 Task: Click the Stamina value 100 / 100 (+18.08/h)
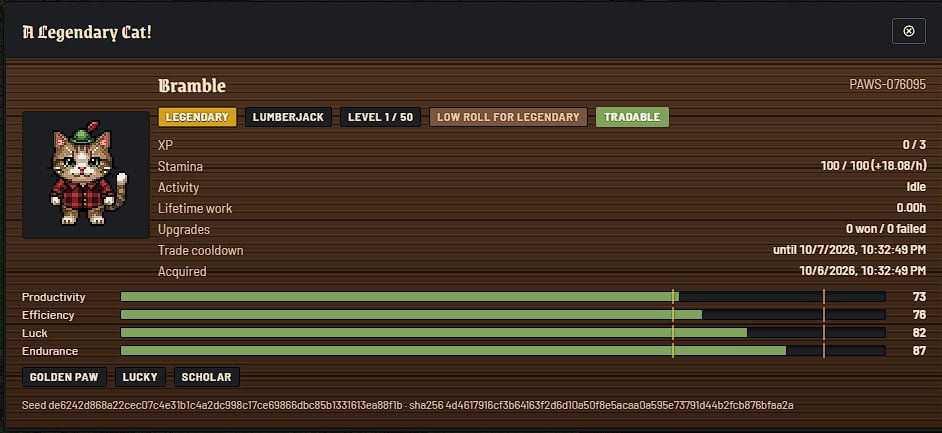click(x=873, y=166)
